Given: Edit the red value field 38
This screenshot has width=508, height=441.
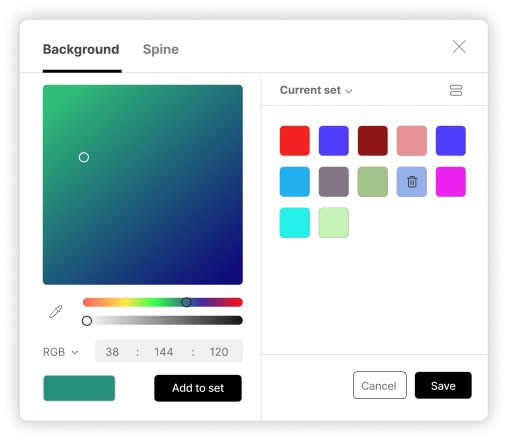Looking at the screenshot, I should (112, 352).
